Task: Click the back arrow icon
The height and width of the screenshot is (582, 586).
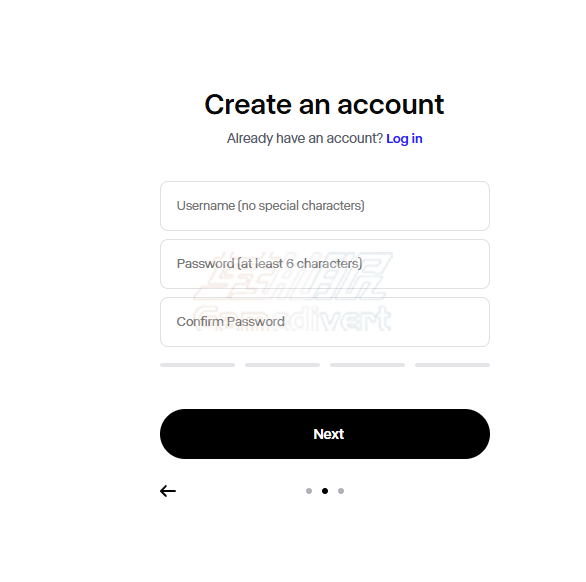Action: pyautogui.click(x=168, y=491)
